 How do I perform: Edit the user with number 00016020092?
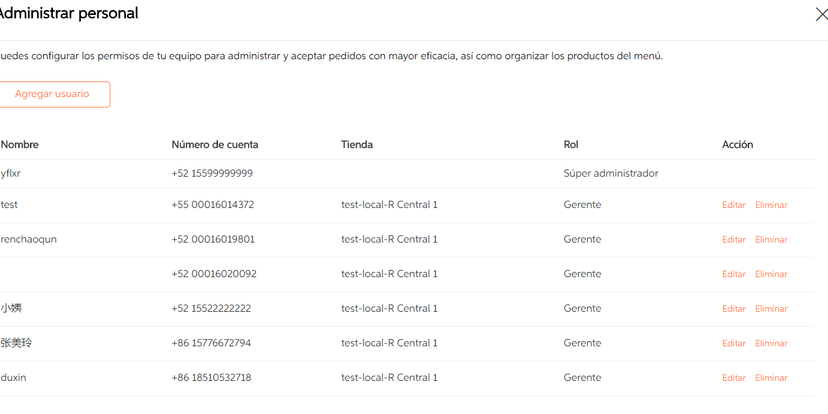click(733, 274)
